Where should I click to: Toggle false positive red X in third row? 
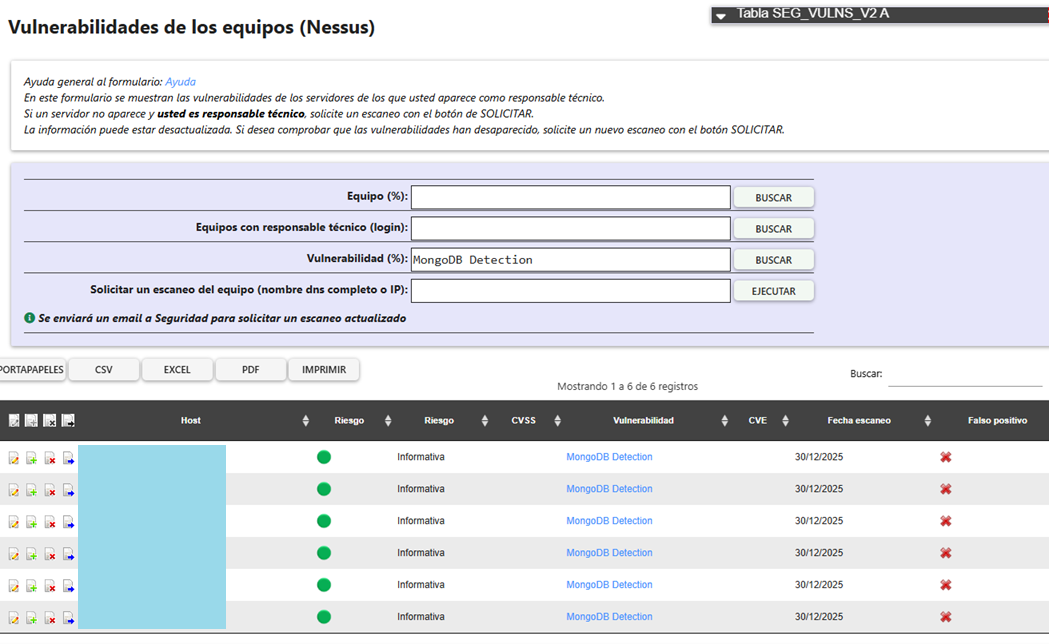(945, 521)
